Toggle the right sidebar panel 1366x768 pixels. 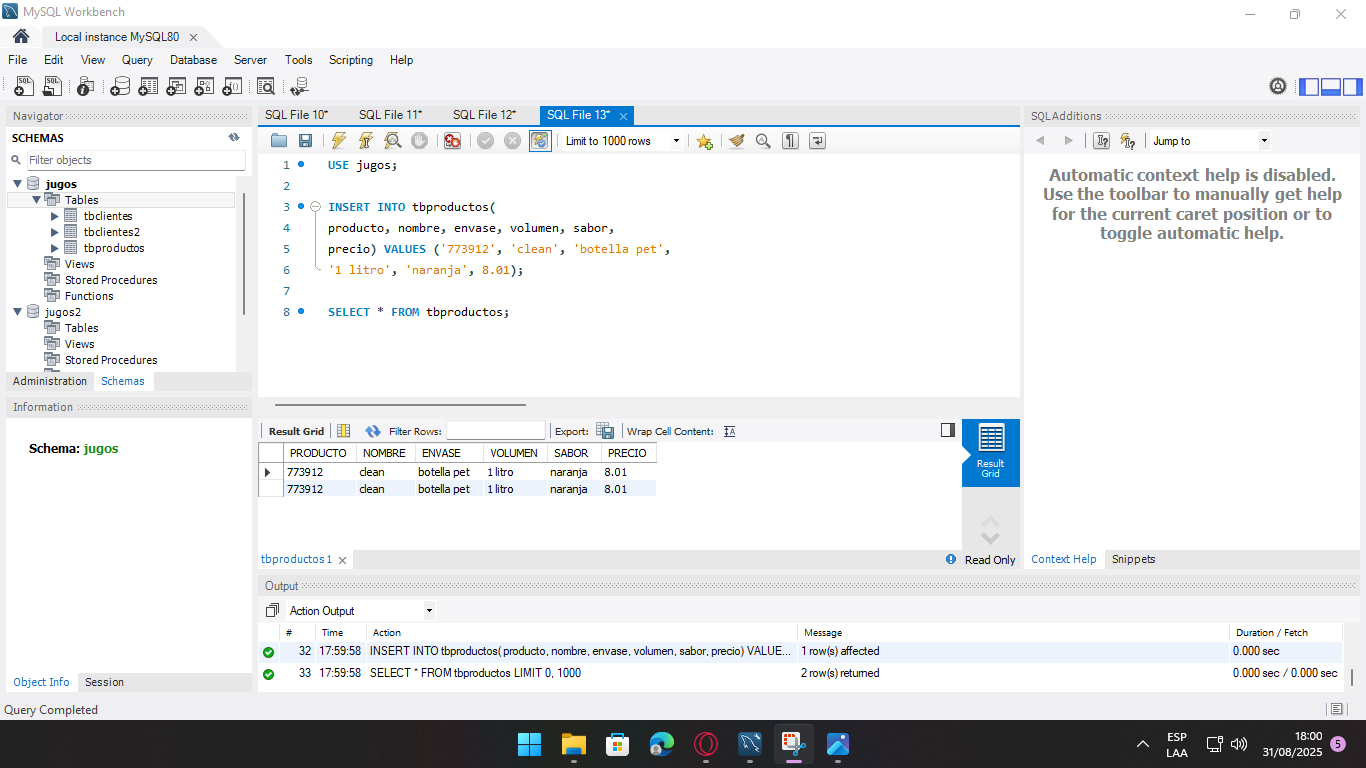point(1352,87)
